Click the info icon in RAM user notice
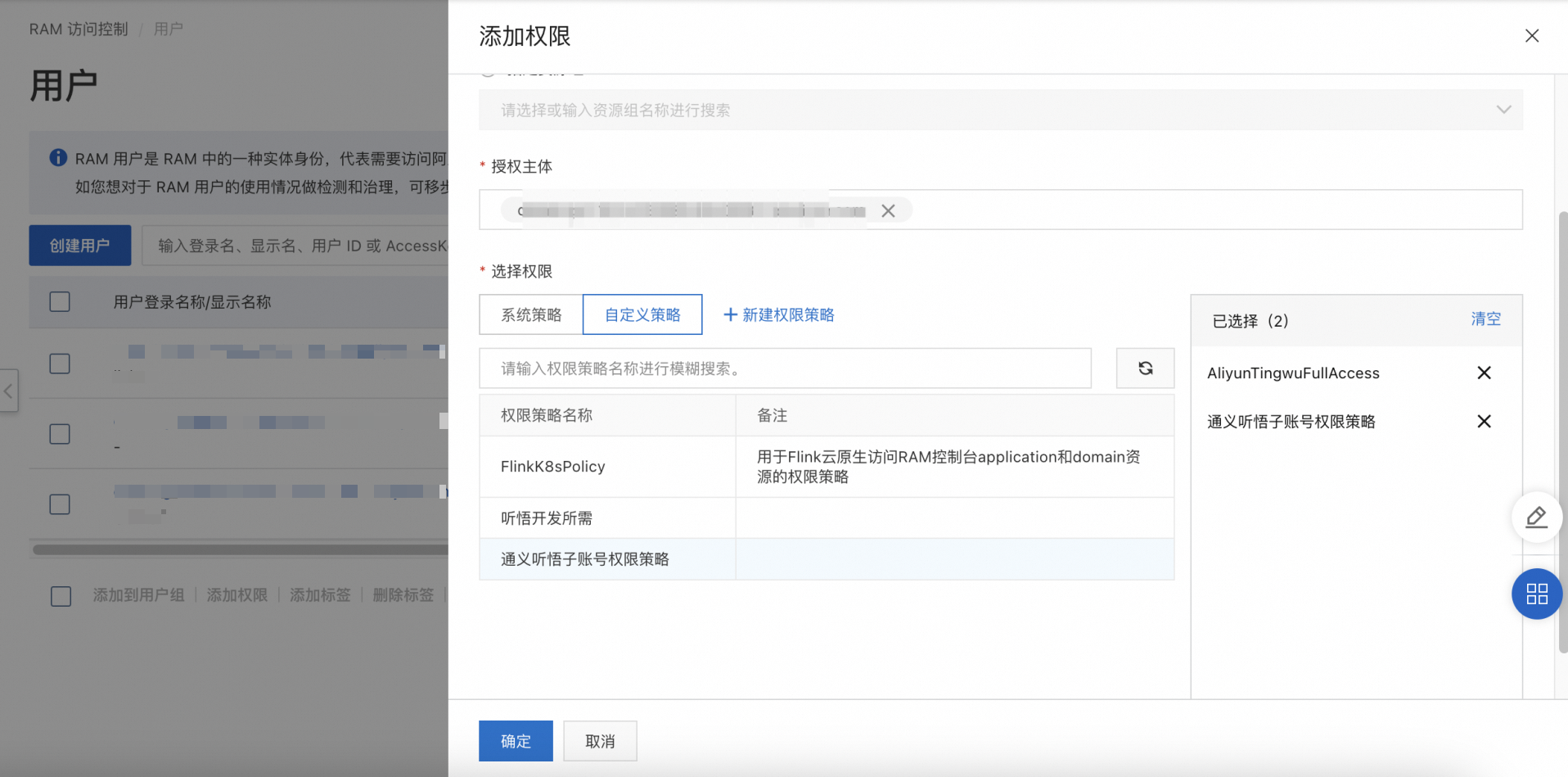The width and height of the screenshot is (1568, 777). click(58, 157)
